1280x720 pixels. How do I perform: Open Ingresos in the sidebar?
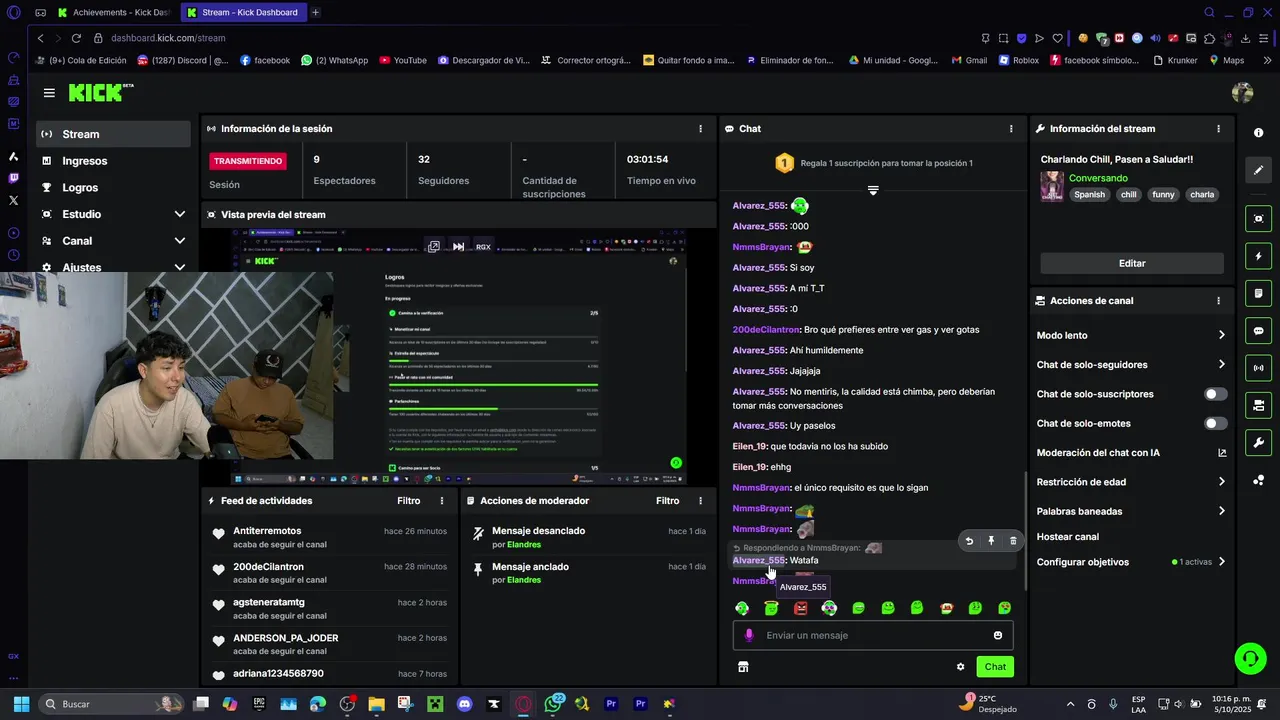[x=113, y=161]
